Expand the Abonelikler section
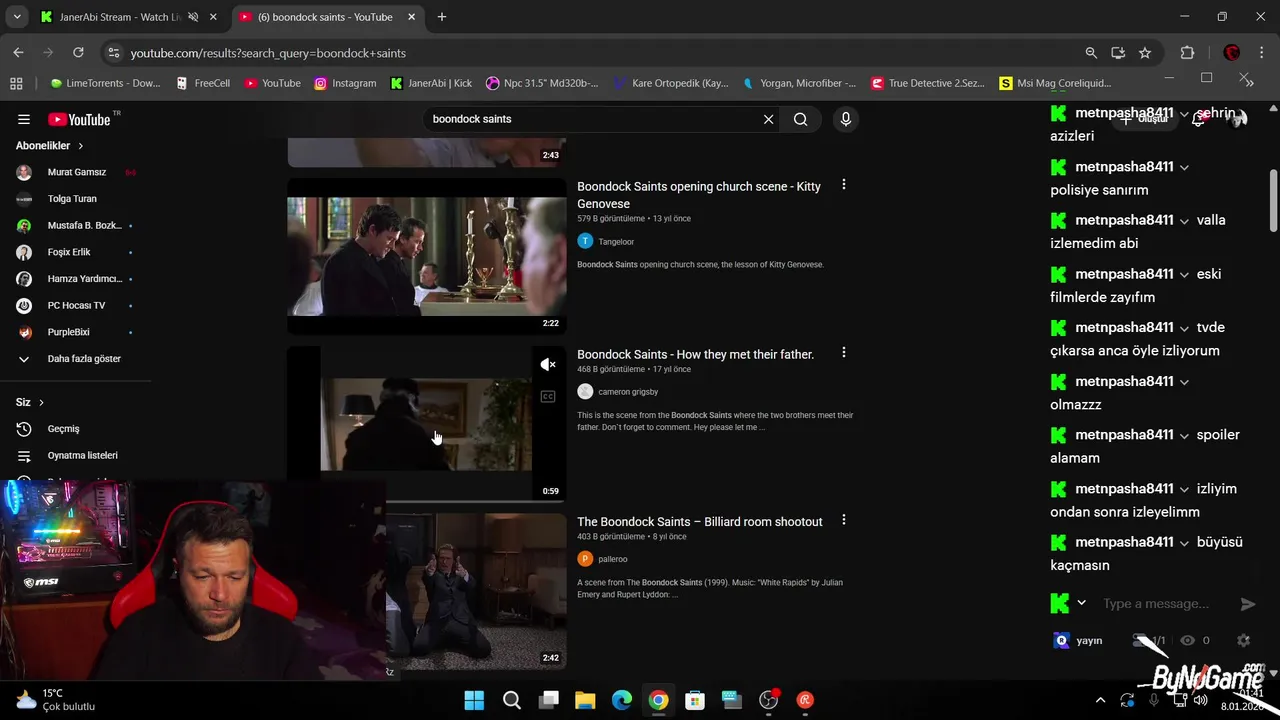The height and width of the screenshot is (720, 1280). (49, 146)
